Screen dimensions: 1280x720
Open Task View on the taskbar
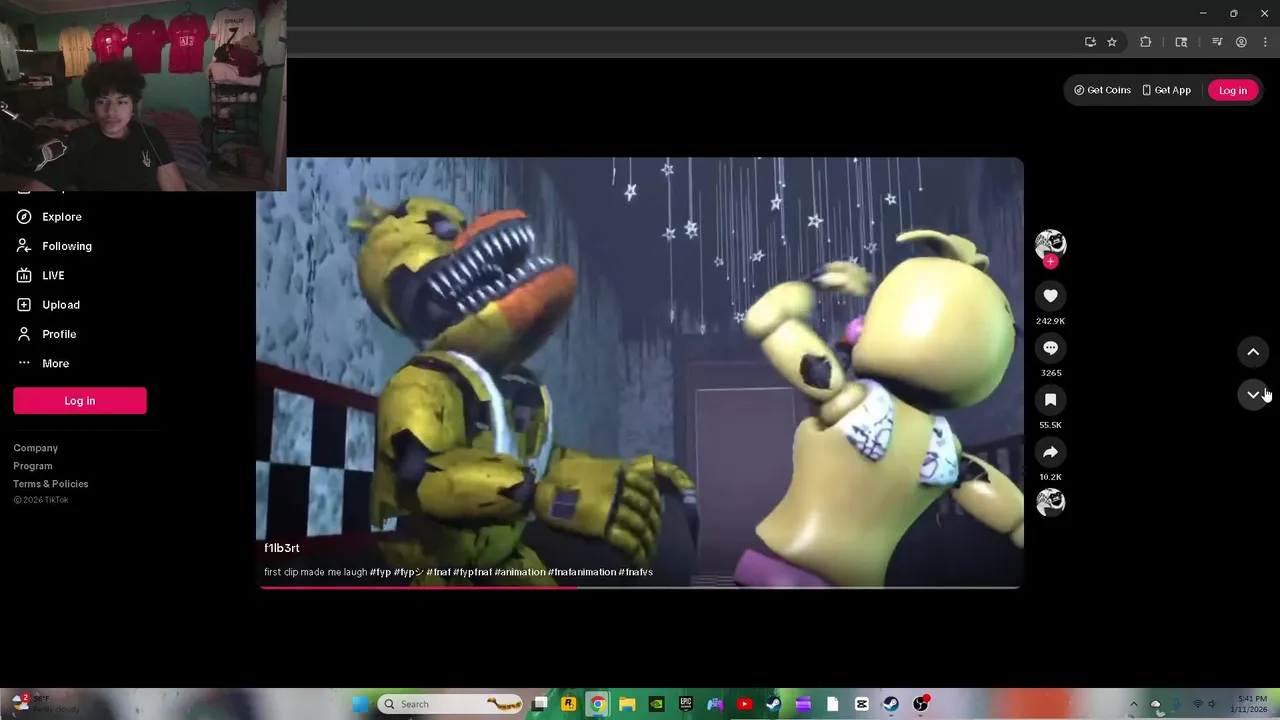[x=540, y=704]
